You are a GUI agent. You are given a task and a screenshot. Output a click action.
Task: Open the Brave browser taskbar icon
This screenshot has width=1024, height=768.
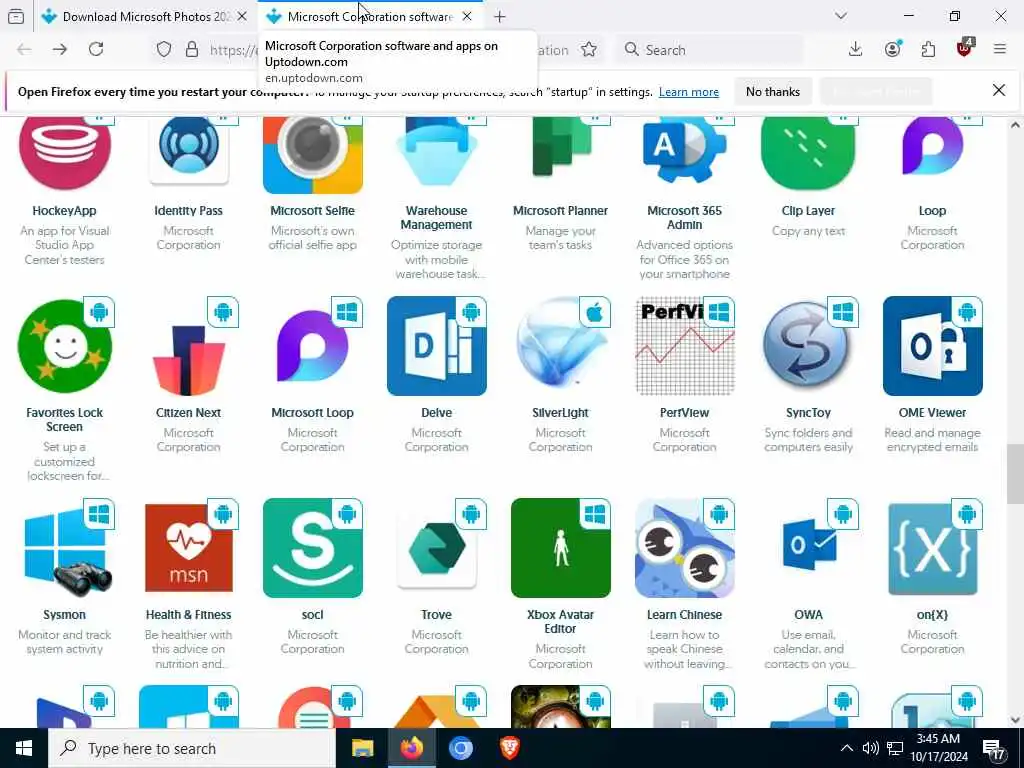coord(509,748)
